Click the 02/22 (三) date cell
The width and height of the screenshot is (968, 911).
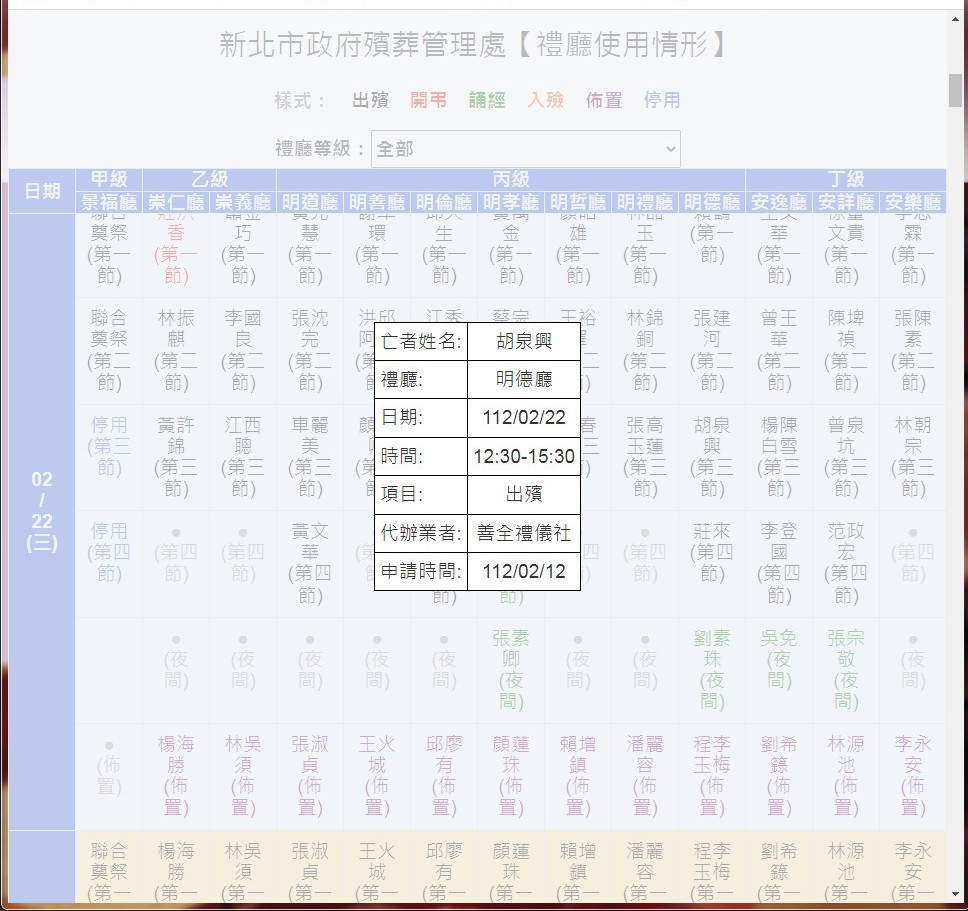41,510
